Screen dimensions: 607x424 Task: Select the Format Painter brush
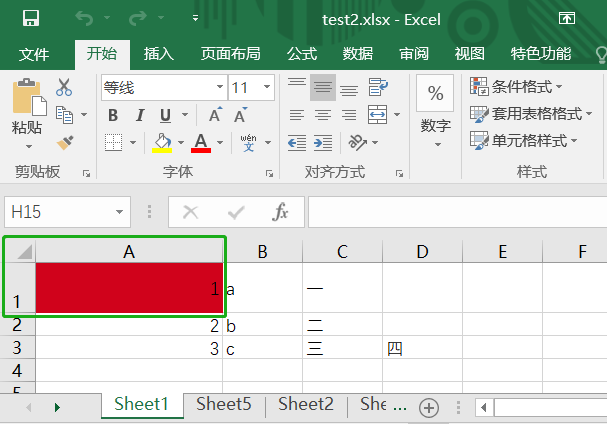coord(66,143)
